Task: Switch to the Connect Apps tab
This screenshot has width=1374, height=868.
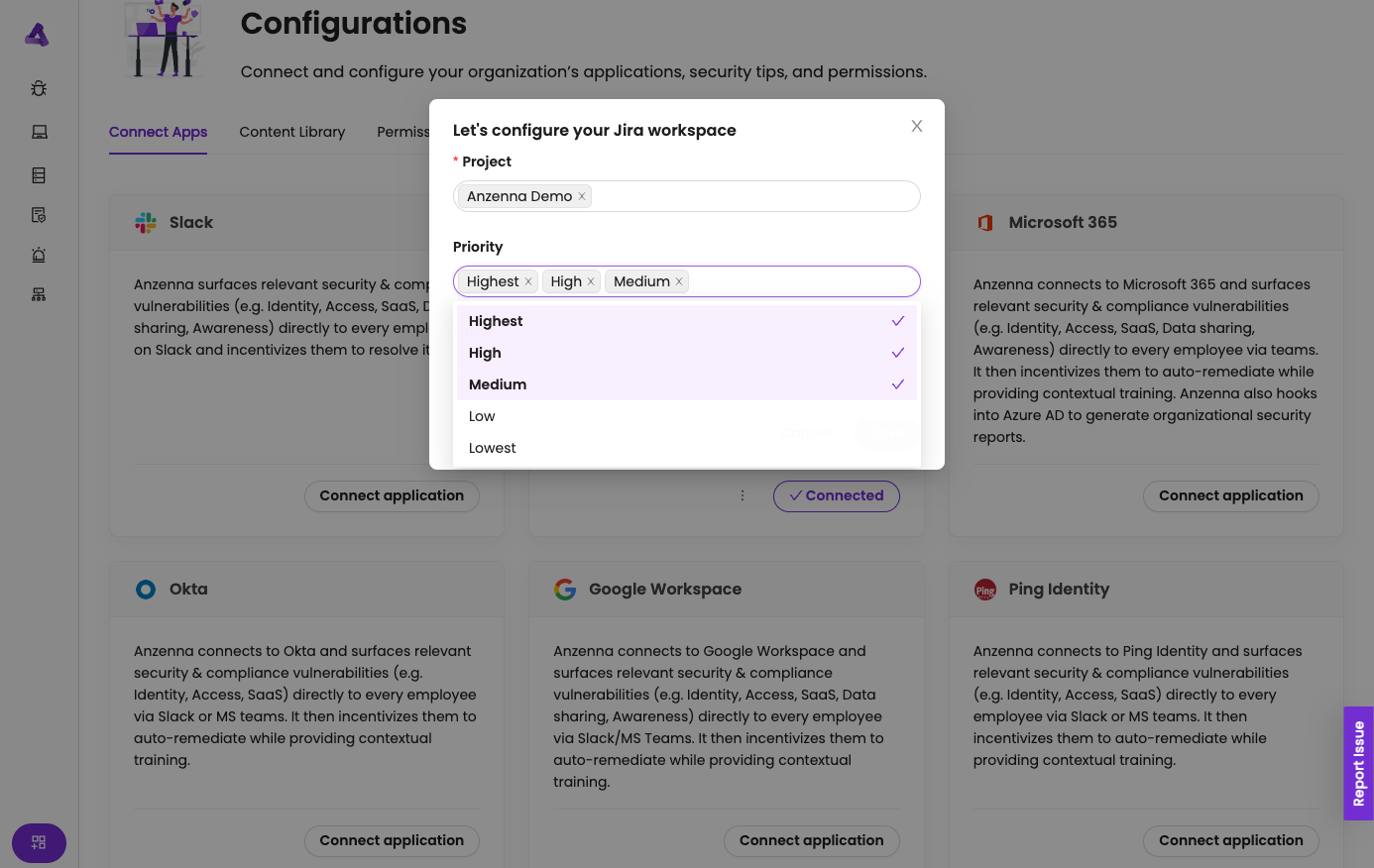Action: point(159,132)
